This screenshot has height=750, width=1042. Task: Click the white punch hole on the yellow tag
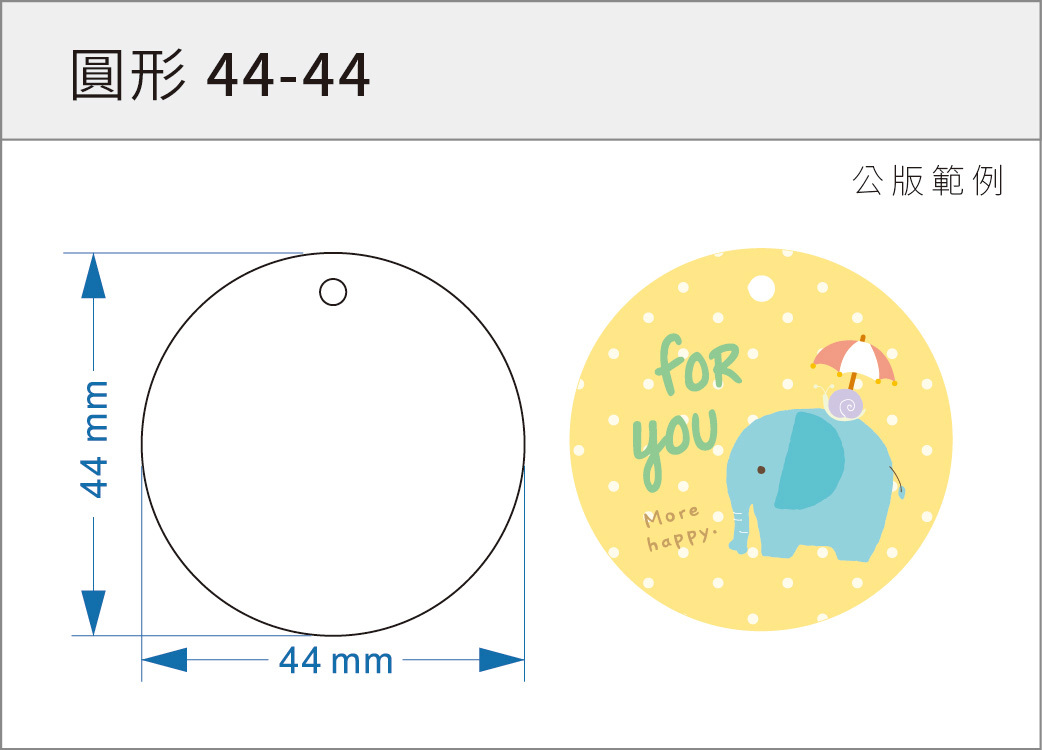click(x=761, y=289)
